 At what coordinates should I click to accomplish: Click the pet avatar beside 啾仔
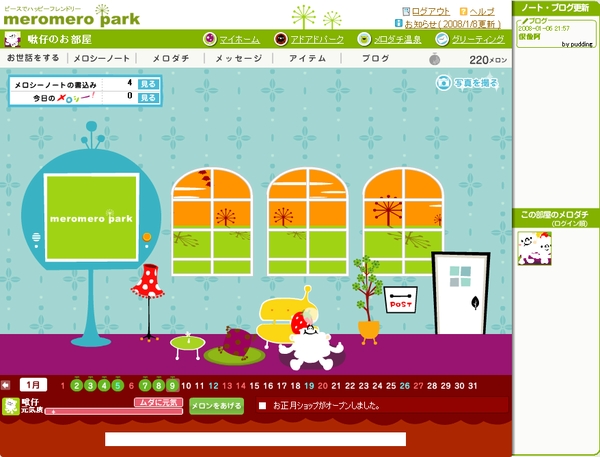(x=11, y=406)
